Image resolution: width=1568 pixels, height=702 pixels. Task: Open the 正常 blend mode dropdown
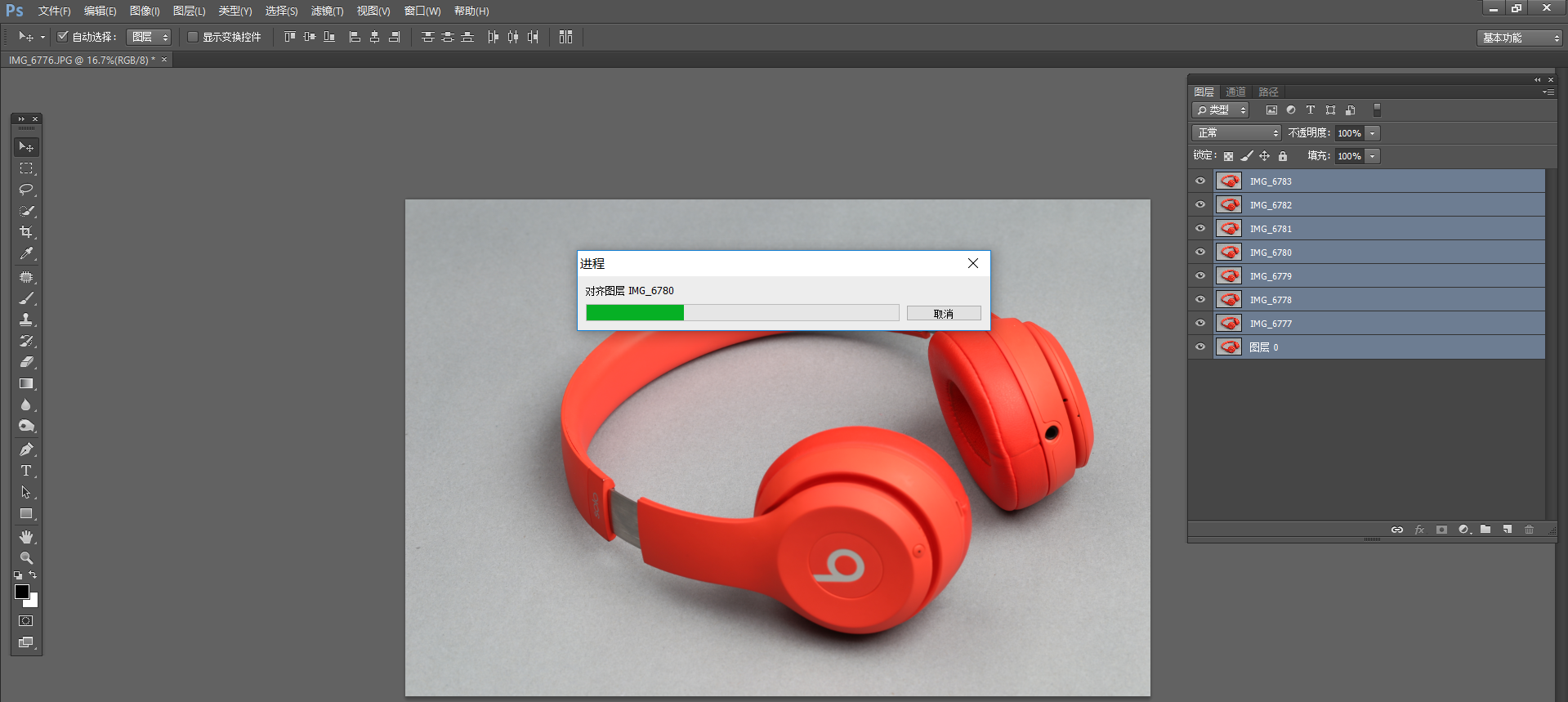tap(1236, 133)
